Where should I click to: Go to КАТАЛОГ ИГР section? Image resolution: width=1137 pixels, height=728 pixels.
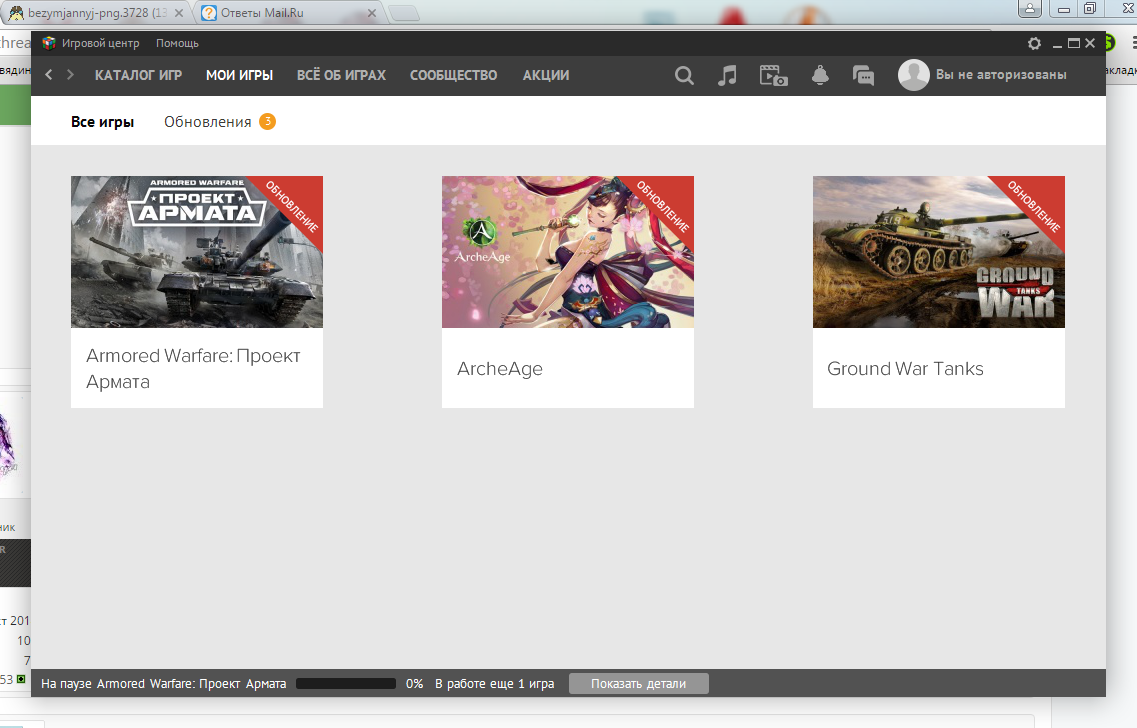click(138, 75)
